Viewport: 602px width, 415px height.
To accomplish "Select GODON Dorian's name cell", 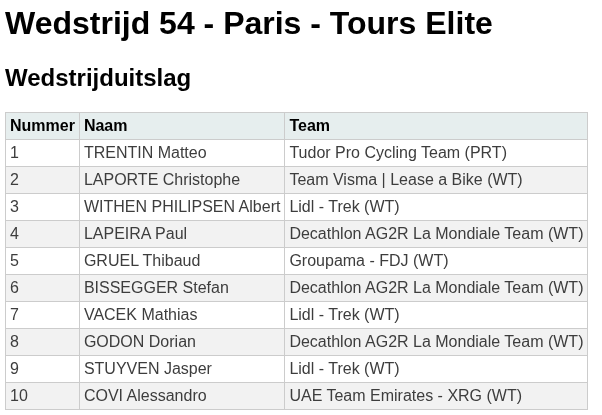I will [x=139, y=341].
